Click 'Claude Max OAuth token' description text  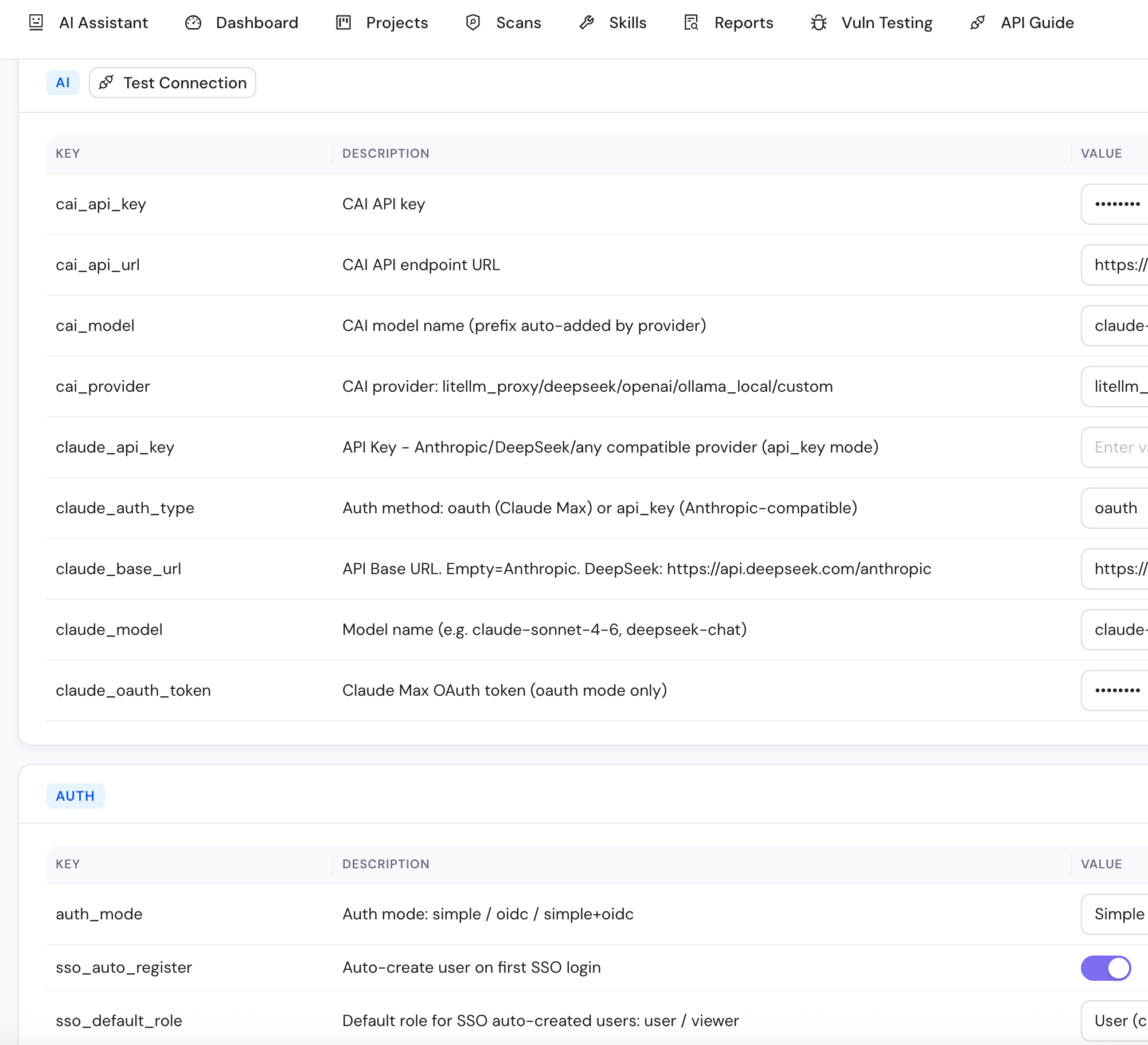tap(505, 691)
